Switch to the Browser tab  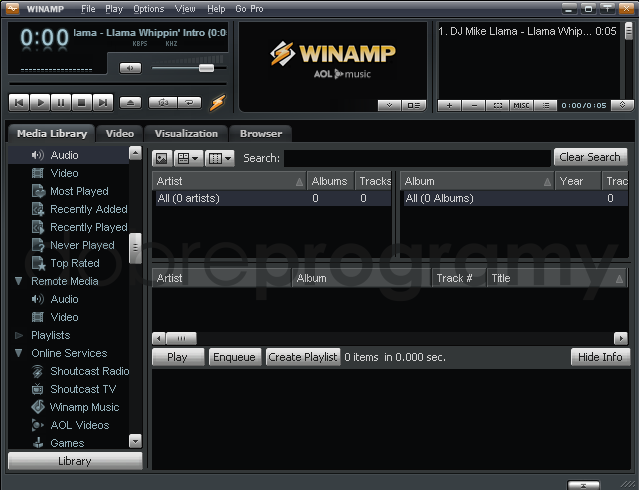point(261,133)
